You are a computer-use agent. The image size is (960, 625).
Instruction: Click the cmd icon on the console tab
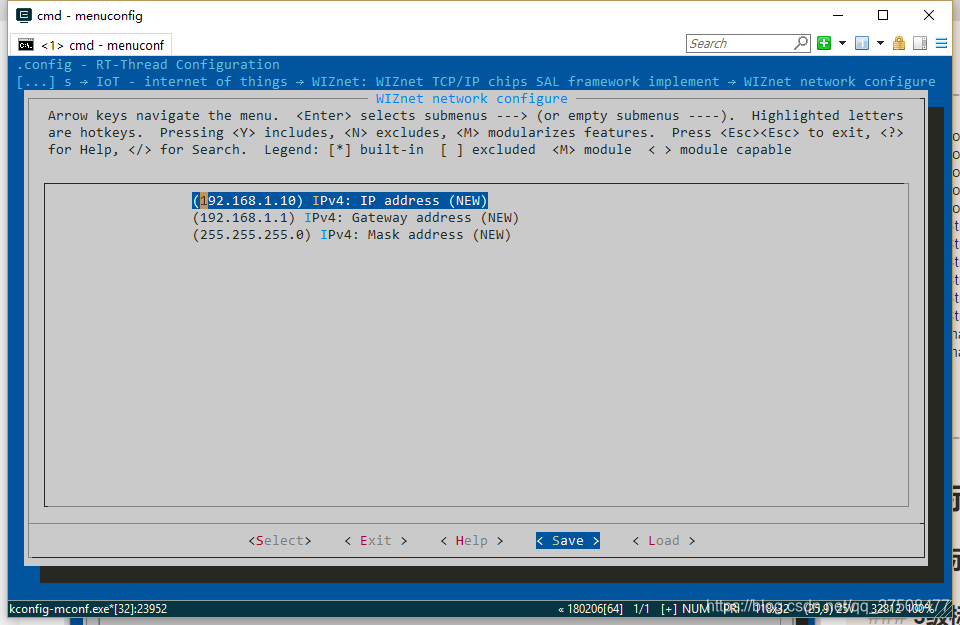pos(25,44)
